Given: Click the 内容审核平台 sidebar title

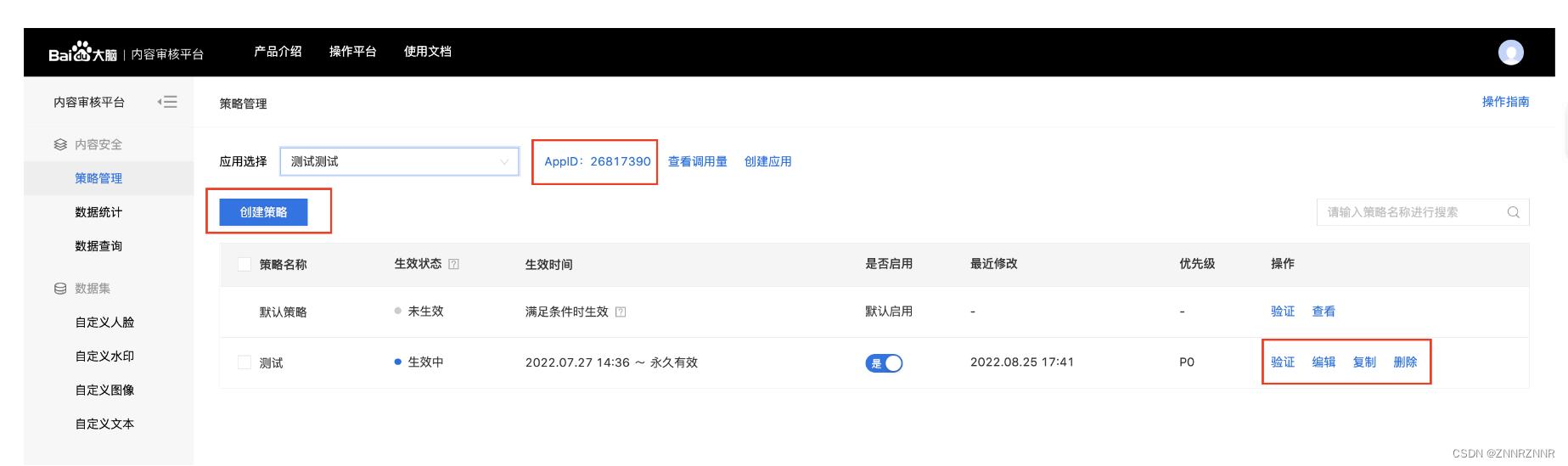Looking at the screenshot, I should [x=89, y=102].
